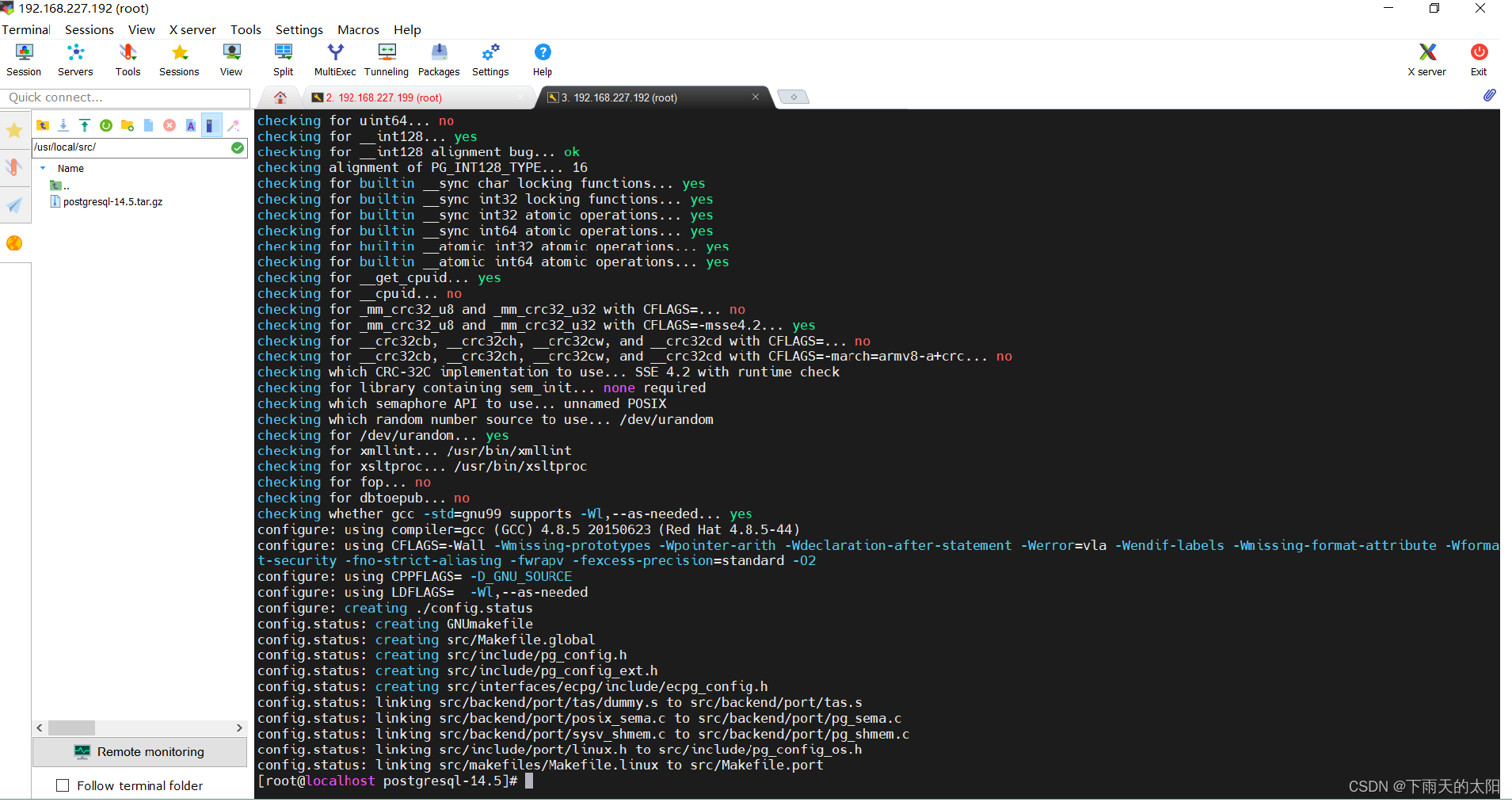Click the ASCII mode 'A' file icon
The height and width of the screenshot is (802, 1512).
tap(191, 125)
